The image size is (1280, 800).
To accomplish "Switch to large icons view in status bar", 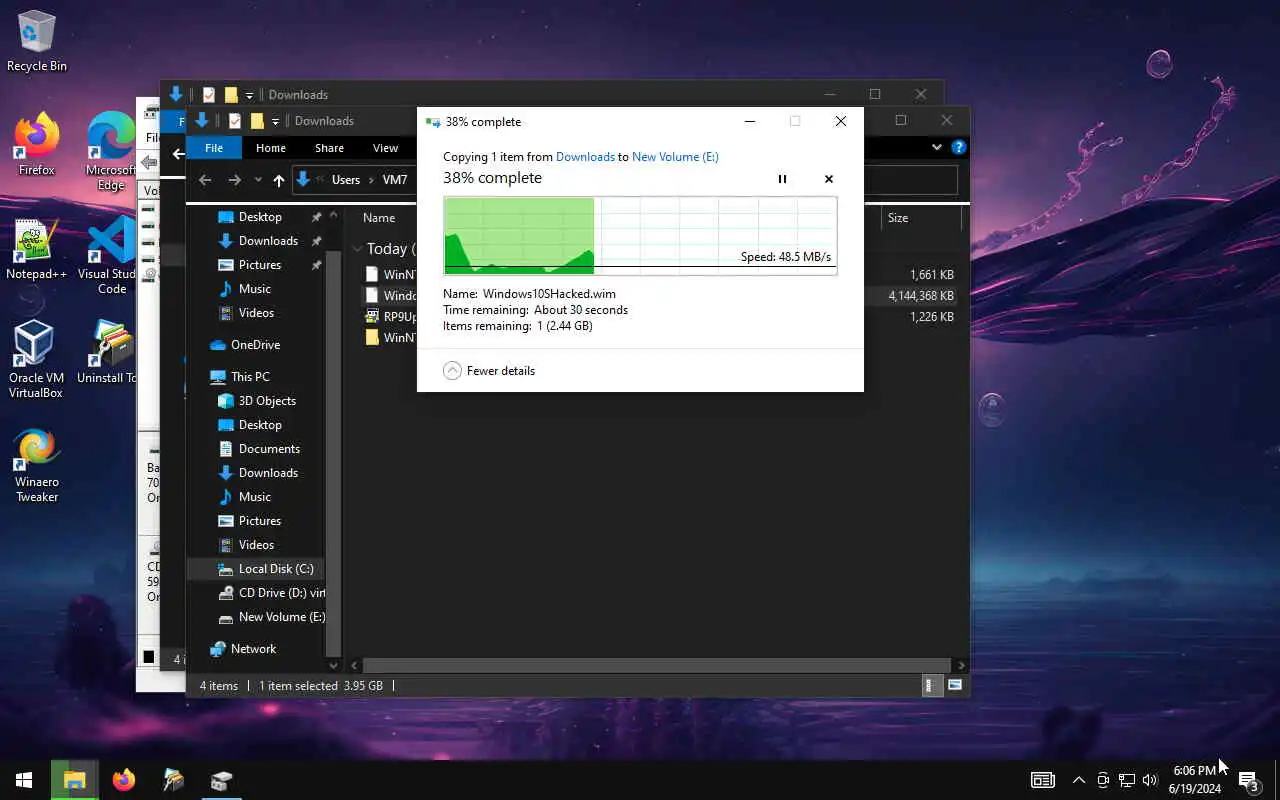I will click(955, 685).
